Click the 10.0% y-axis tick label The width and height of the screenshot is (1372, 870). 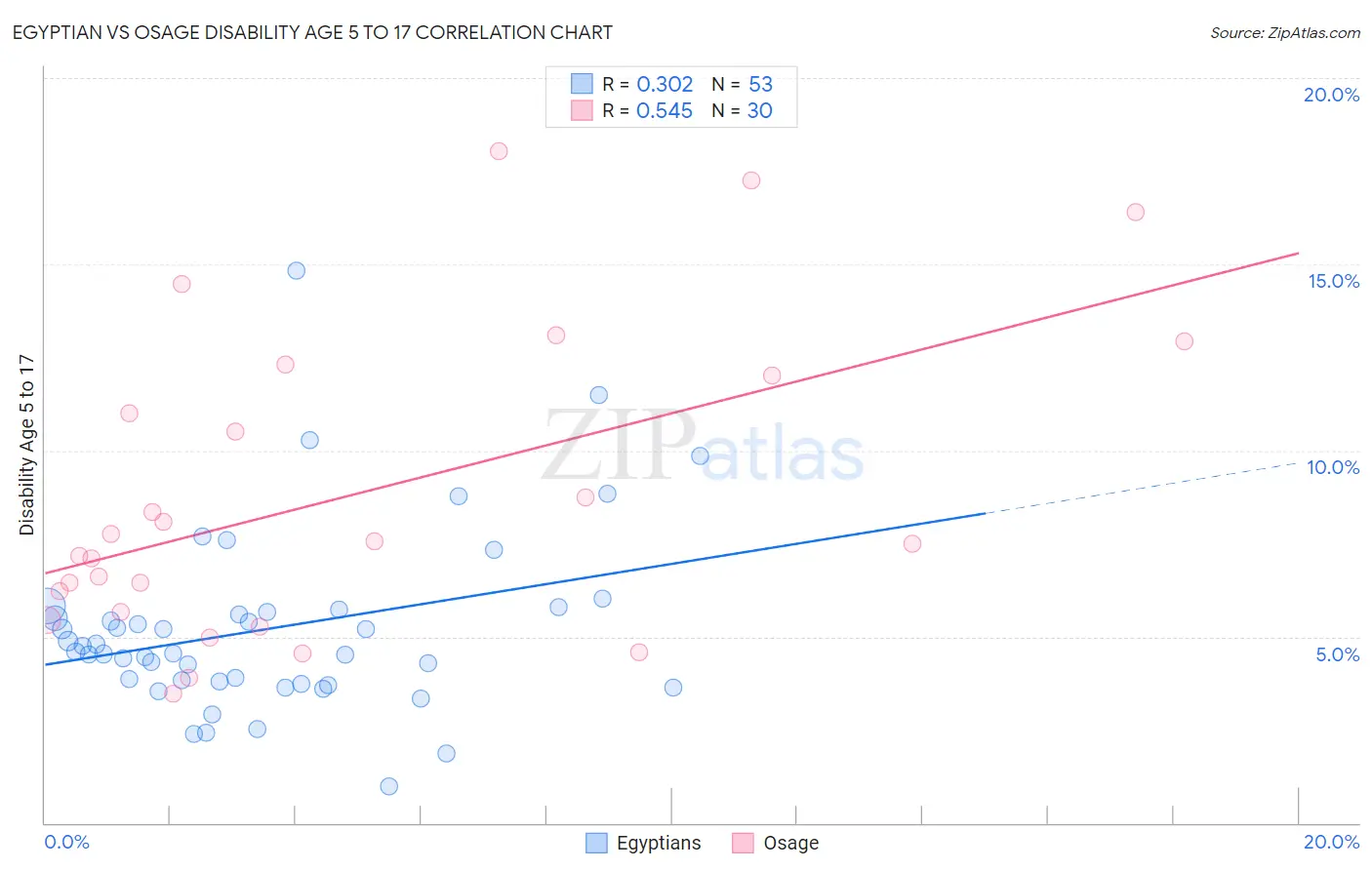[x=1333, y=467]
